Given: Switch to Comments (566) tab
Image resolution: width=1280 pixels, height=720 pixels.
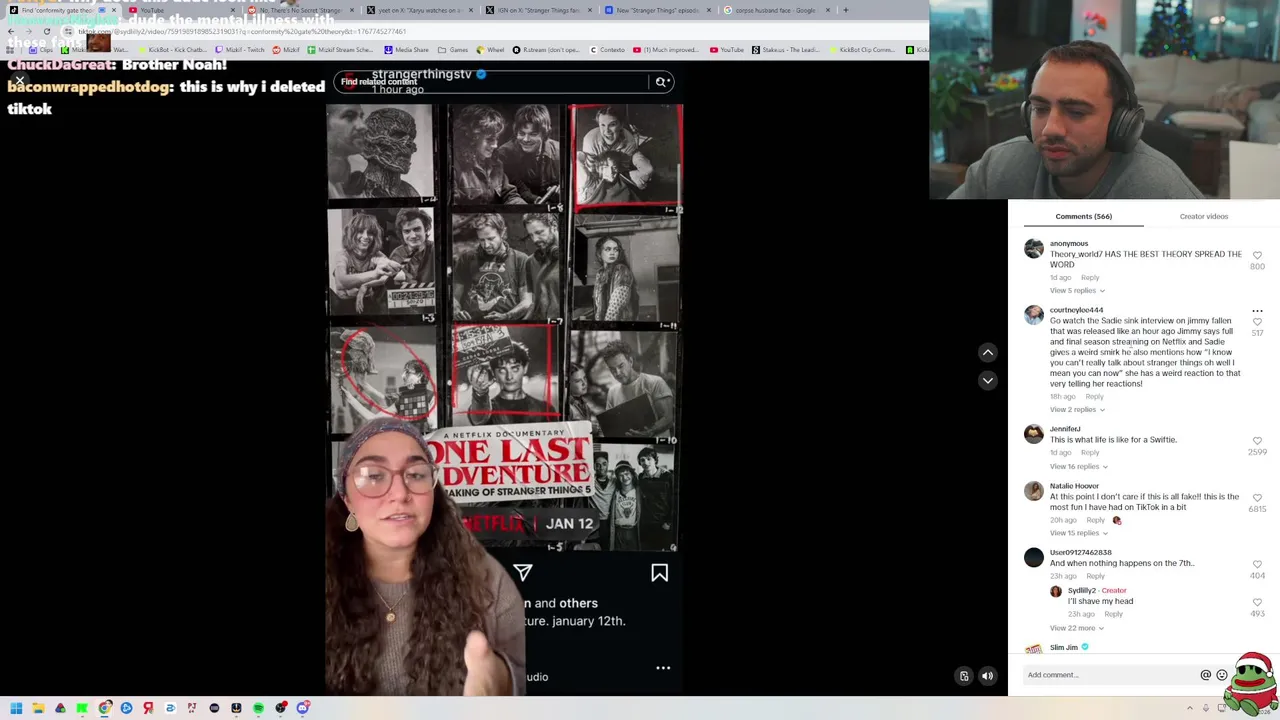Looking at the screenshot, I should (x=1083, y=216).
